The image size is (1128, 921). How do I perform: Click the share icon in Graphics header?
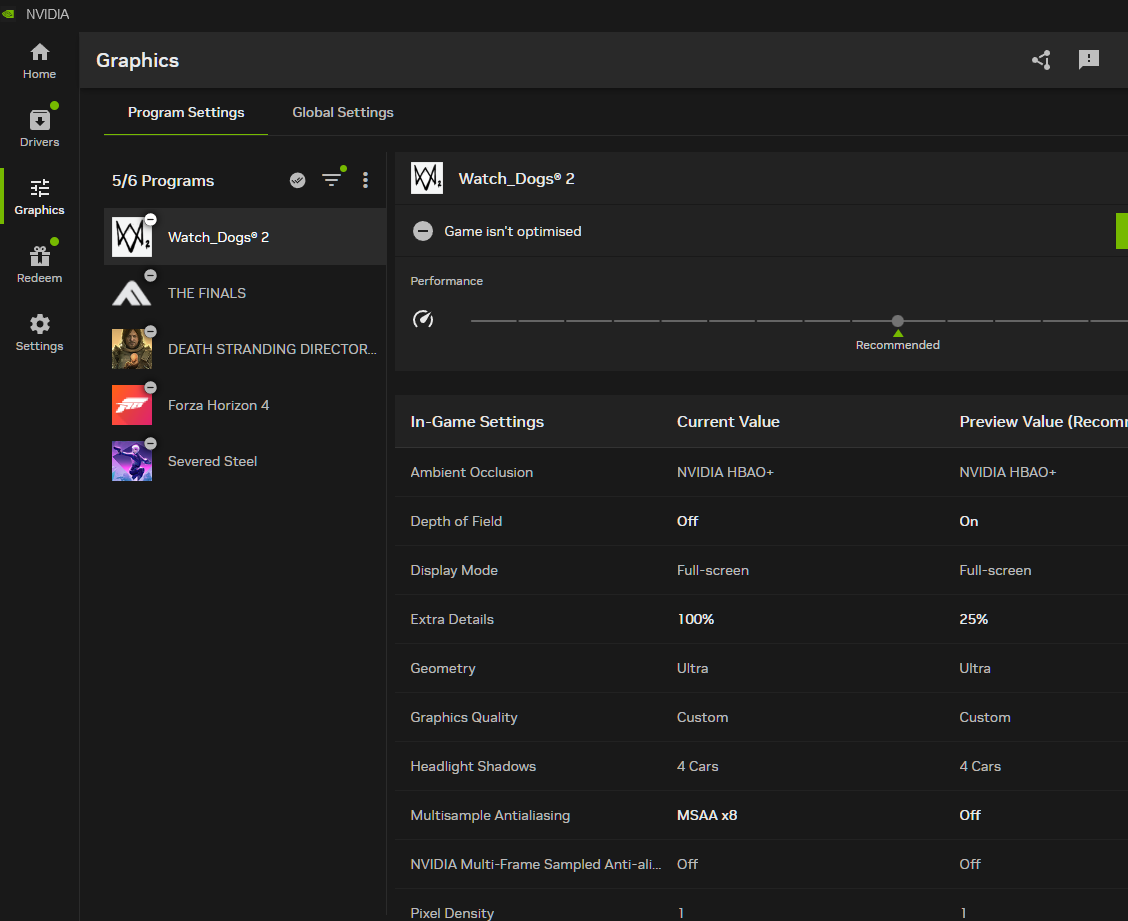coord(1041,60)
